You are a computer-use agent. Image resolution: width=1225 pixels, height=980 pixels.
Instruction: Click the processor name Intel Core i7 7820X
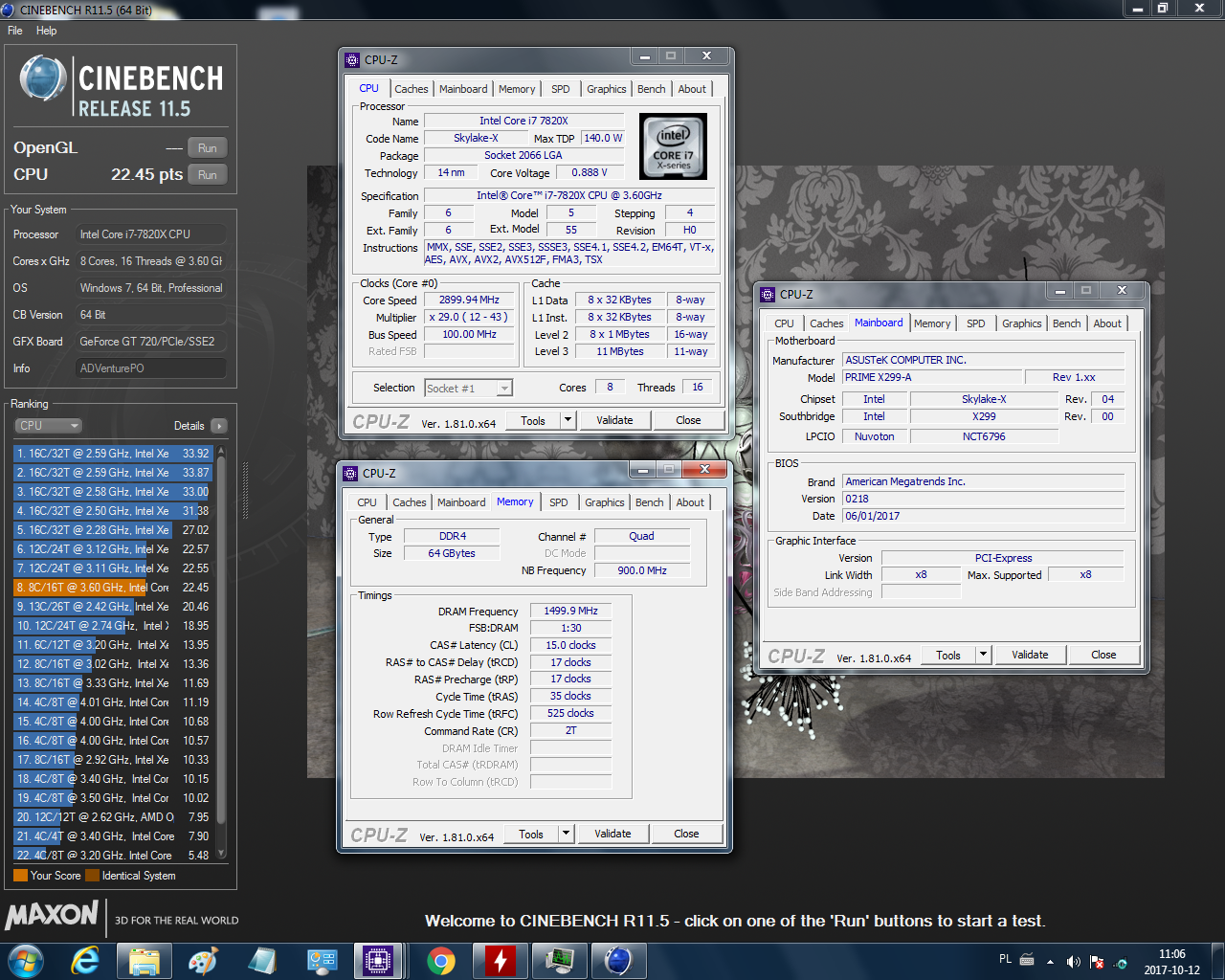pyautogui.click(x=523, y=121)
